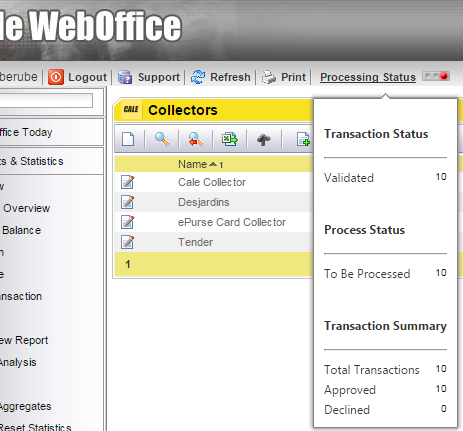Viewport: 463px width, 431px height.
Task: Go to page 1 in the pager
Action: 128,264
